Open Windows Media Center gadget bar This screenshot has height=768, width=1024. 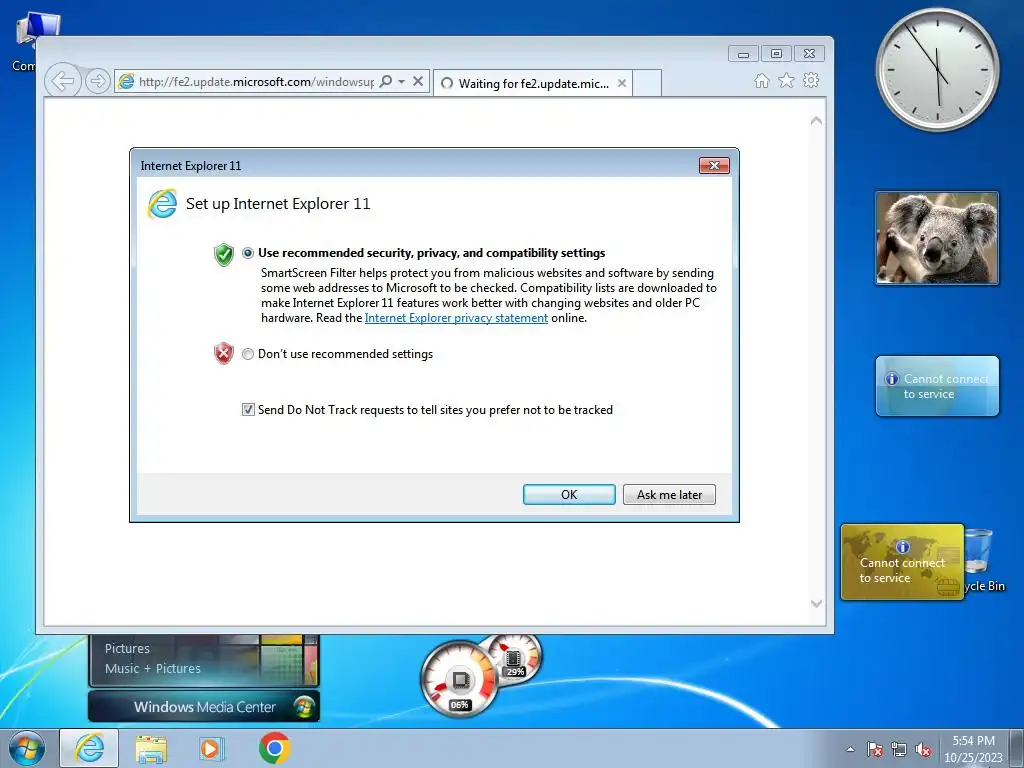[204, 707]
